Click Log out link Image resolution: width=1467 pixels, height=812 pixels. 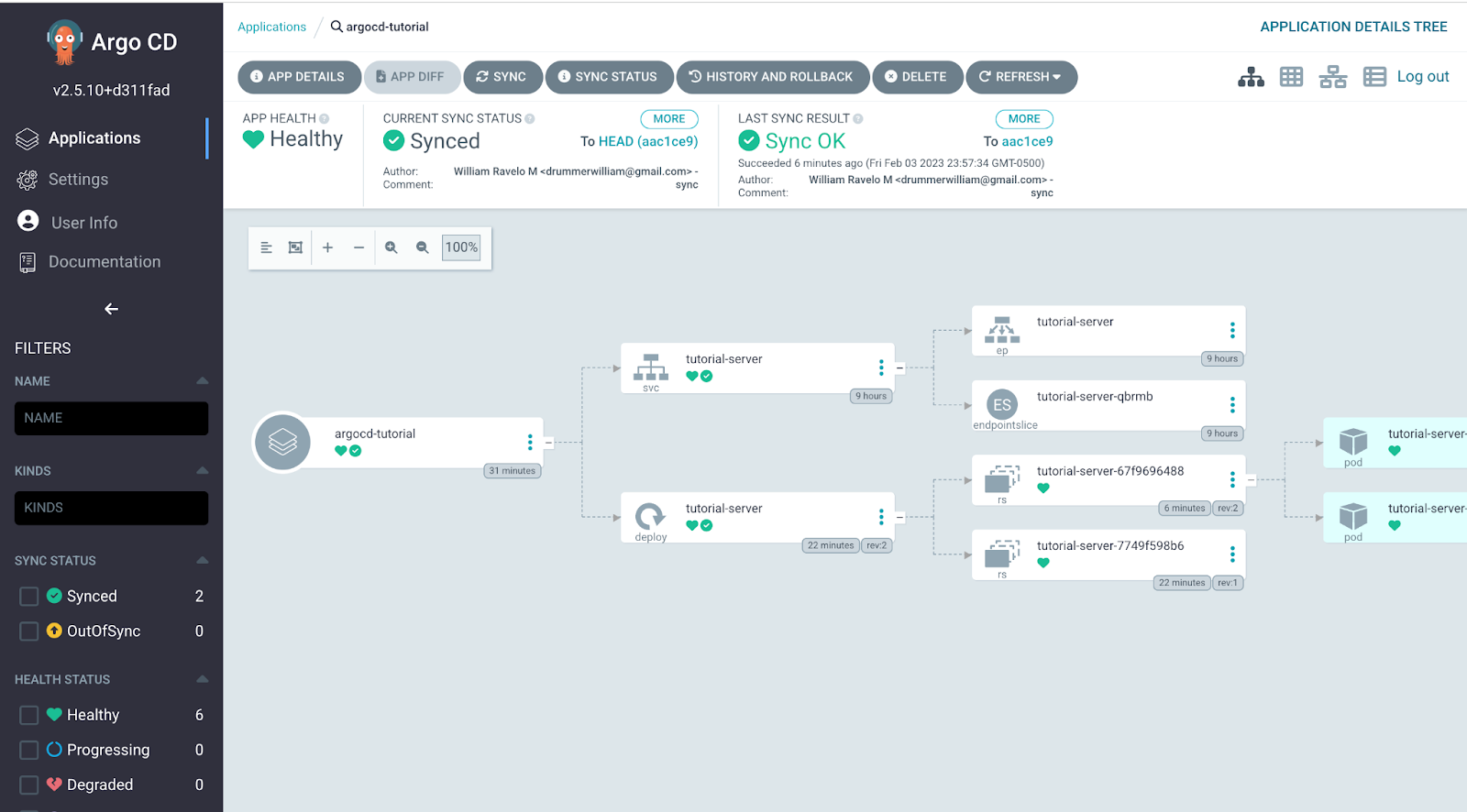click(1423, 77)
